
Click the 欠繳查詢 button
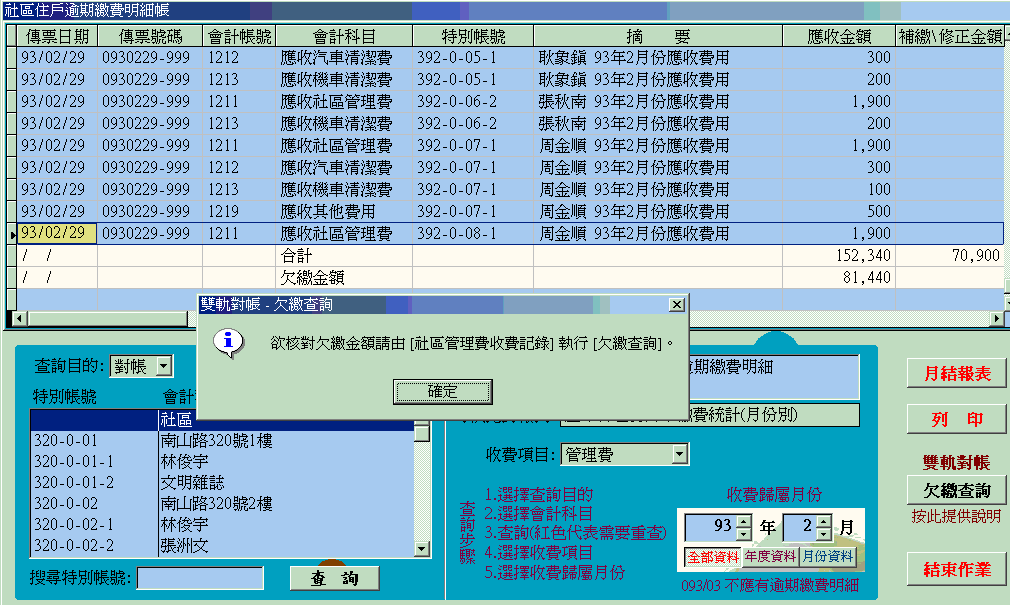click(x=957, y=491)
